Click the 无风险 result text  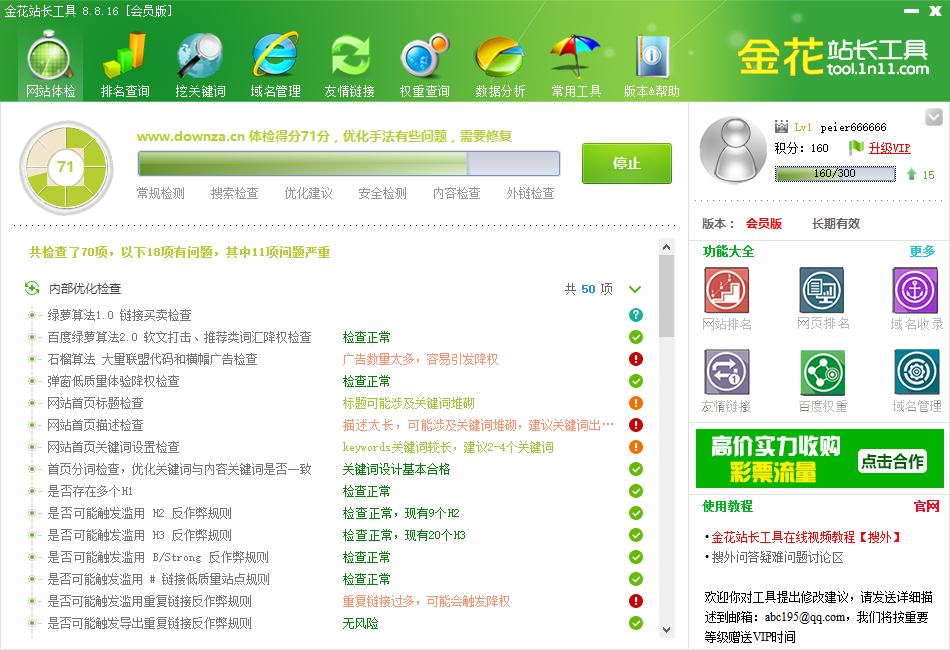360,623
